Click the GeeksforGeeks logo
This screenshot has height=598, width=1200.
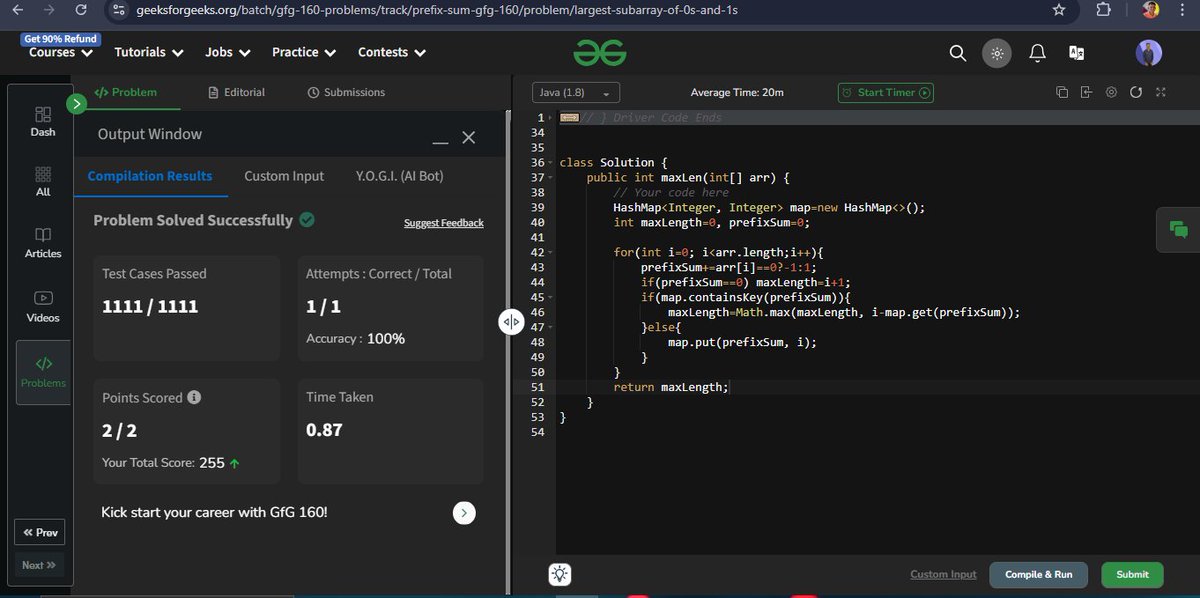click(x=600, y=53)
